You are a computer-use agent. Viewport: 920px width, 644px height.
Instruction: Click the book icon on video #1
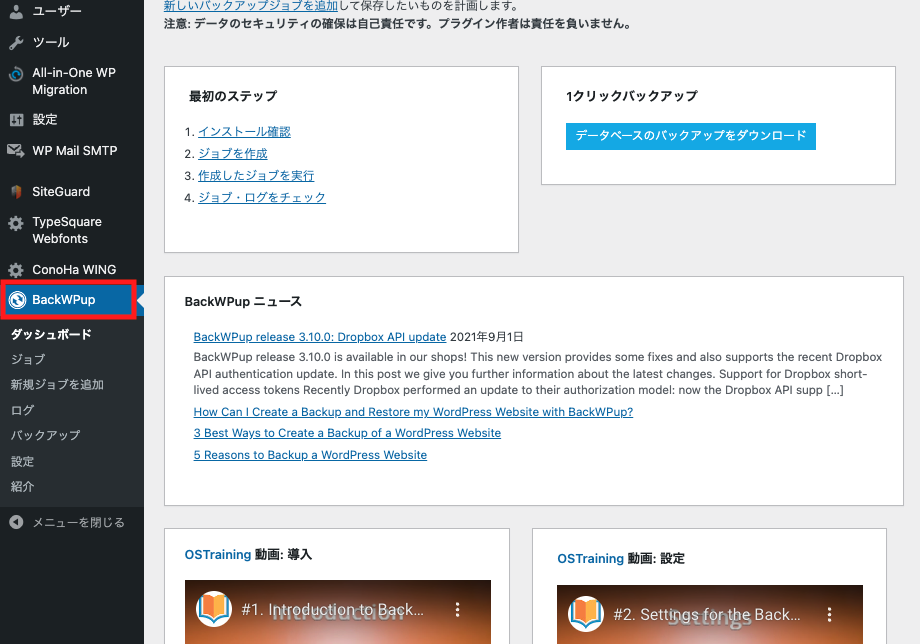pyautogui.click(x=214, y=609)
